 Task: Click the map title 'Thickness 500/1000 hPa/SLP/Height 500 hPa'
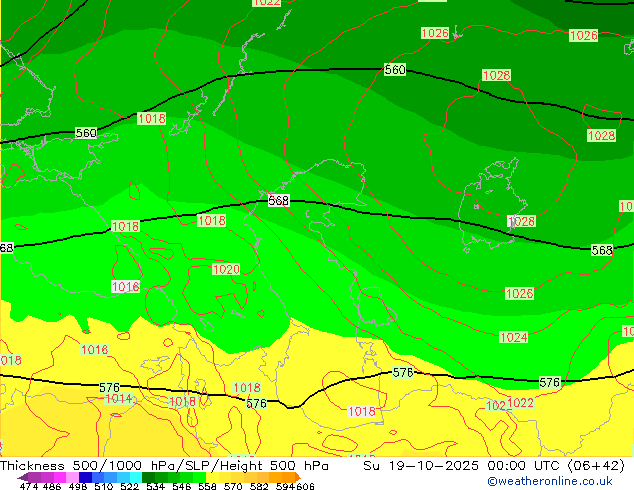[164, 466]
